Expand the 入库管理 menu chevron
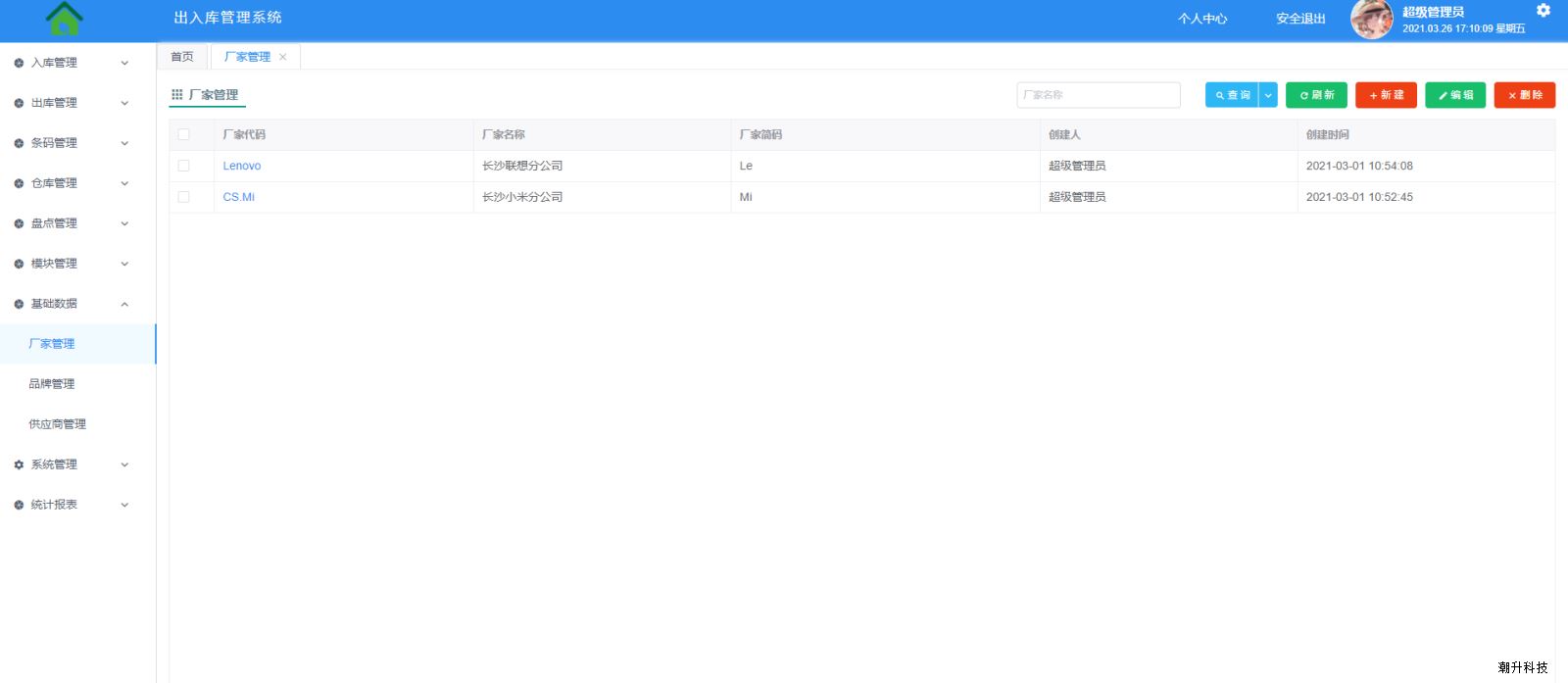This screenshot has width=1568, height=683. (124, 63)
